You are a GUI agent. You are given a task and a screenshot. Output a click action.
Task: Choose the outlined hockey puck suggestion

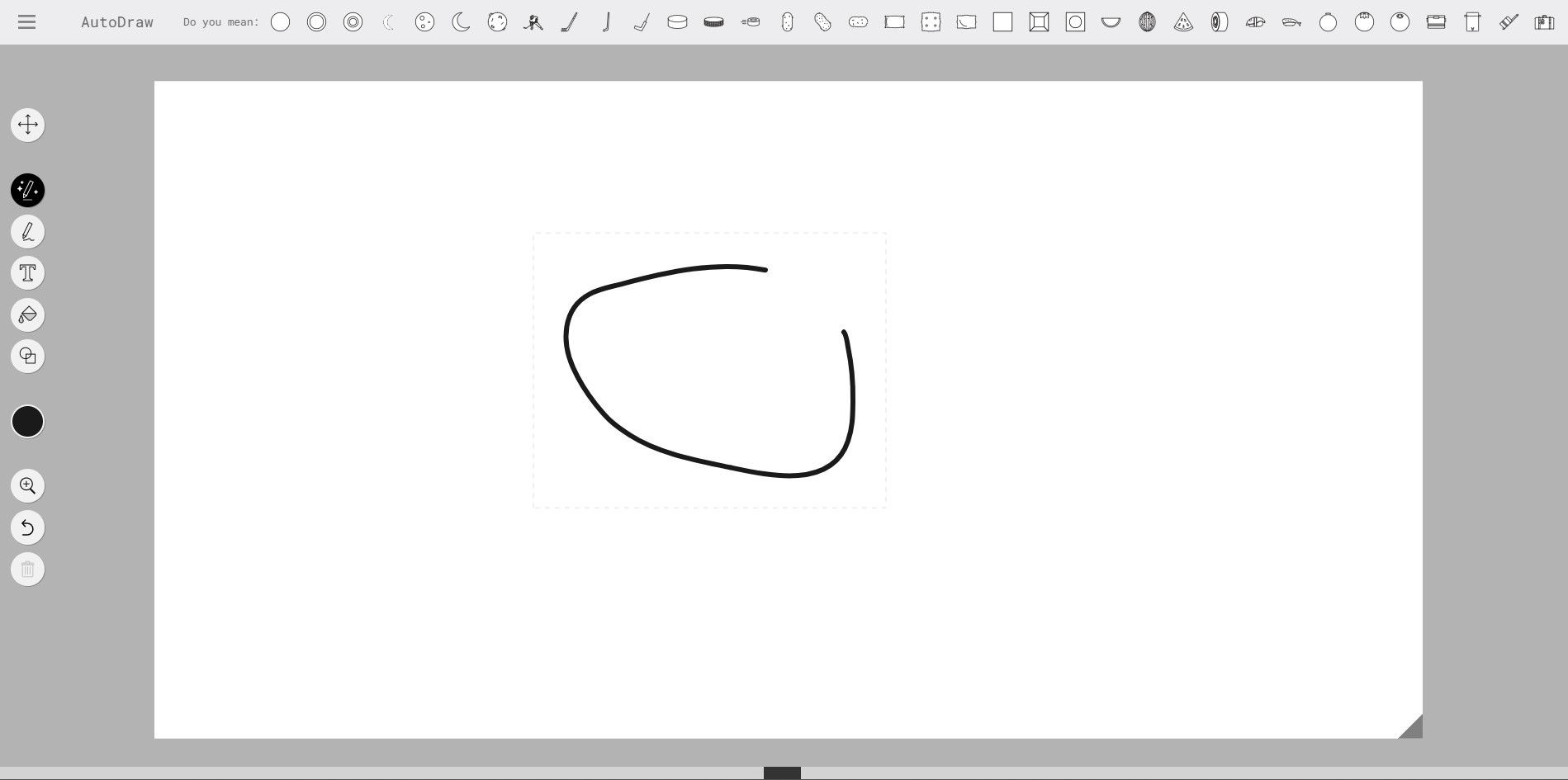pos(677,22)
